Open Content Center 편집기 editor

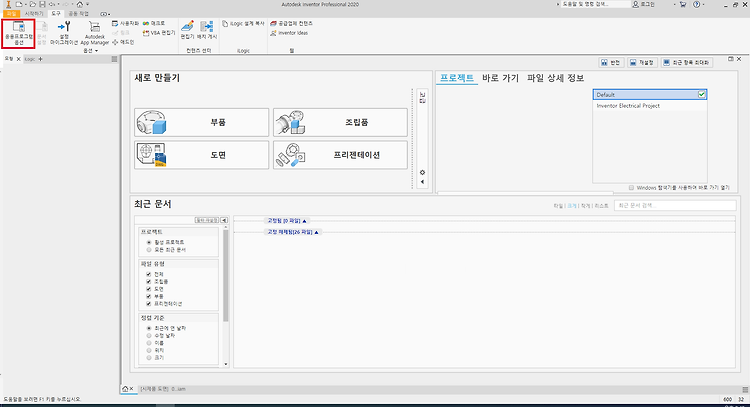(188, 30)
